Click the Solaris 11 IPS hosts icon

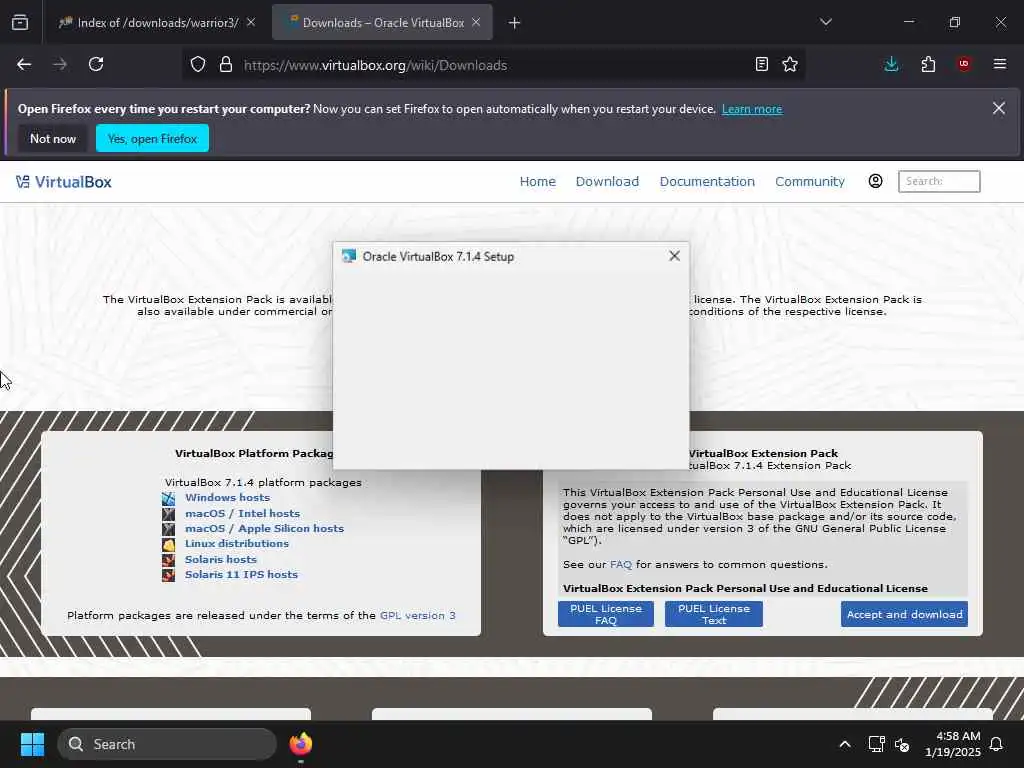[168, 575]
